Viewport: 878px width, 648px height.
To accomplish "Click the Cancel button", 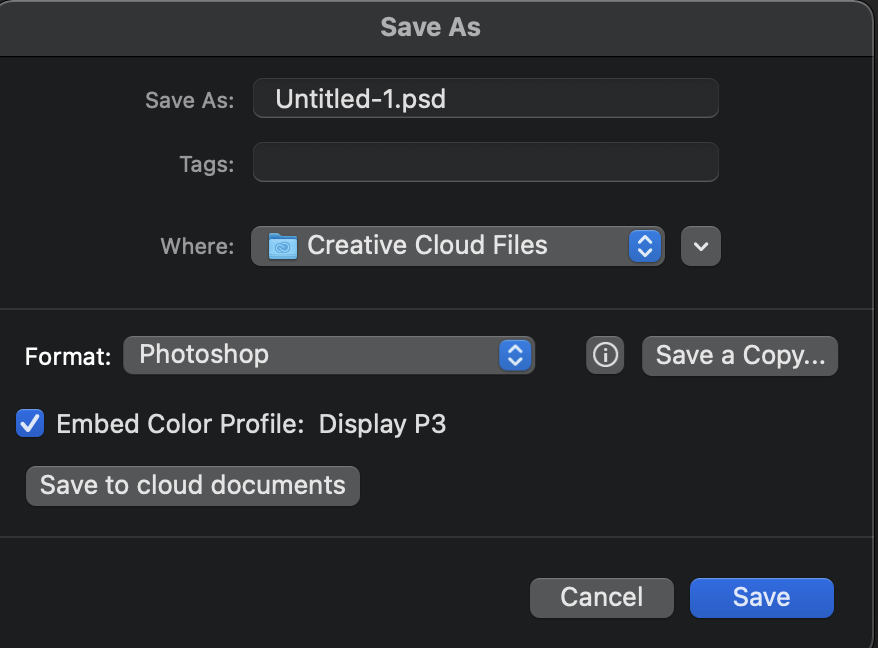I will pyautogui.click(x=601, y=598).
